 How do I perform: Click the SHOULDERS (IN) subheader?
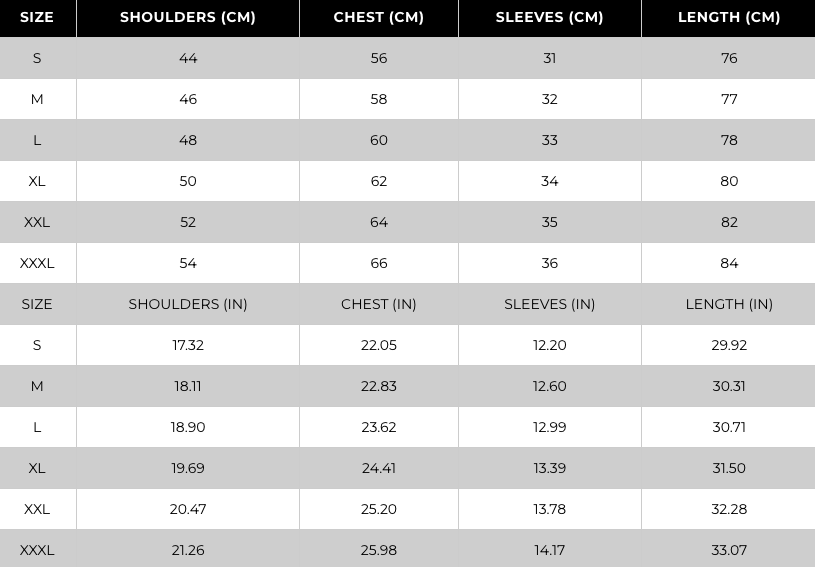coord(188,304)
